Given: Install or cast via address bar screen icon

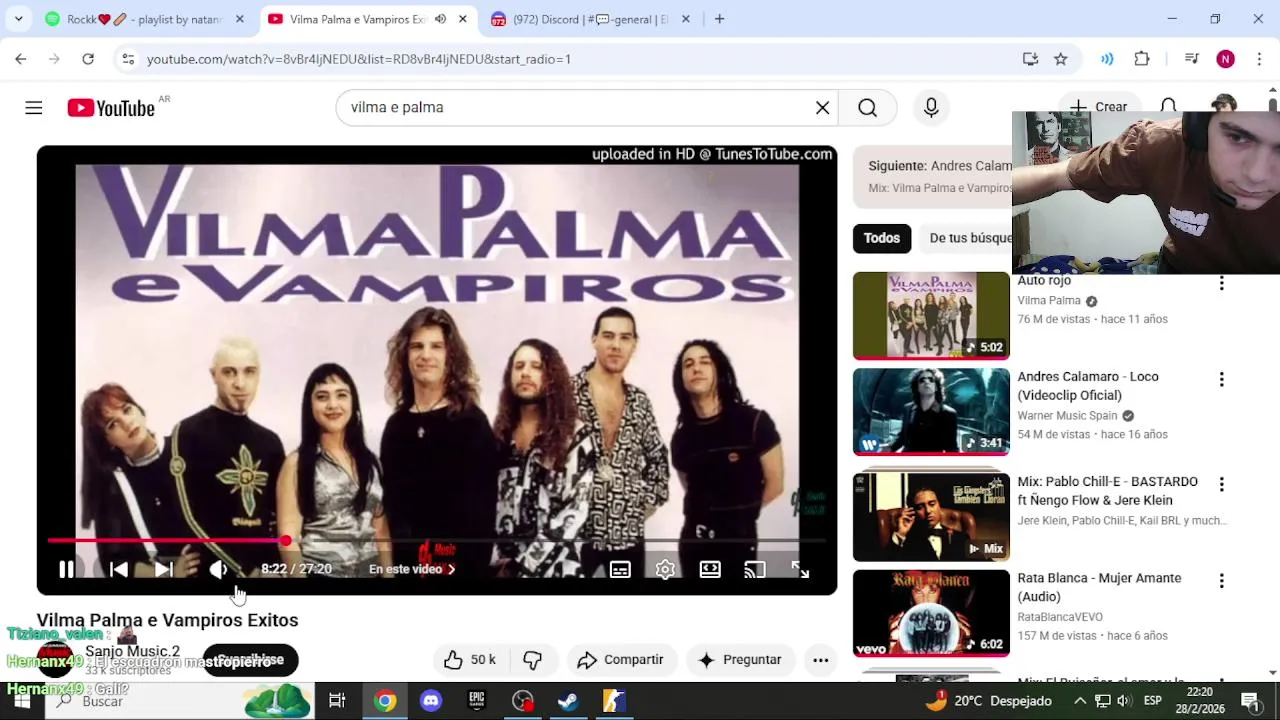Looking at the screenshot, I should coord(1030,59).
